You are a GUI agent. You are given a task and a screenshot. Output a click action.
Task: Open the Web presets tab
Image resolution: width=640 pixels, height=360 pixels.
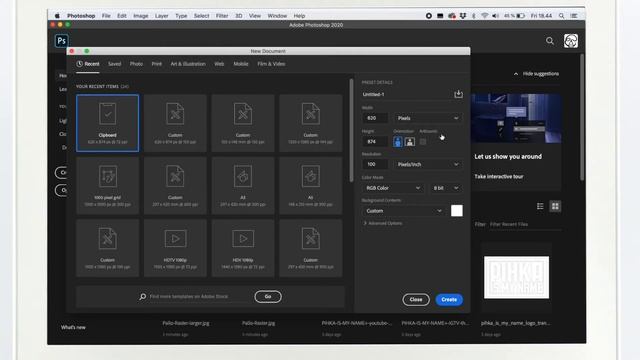(219, 64)
